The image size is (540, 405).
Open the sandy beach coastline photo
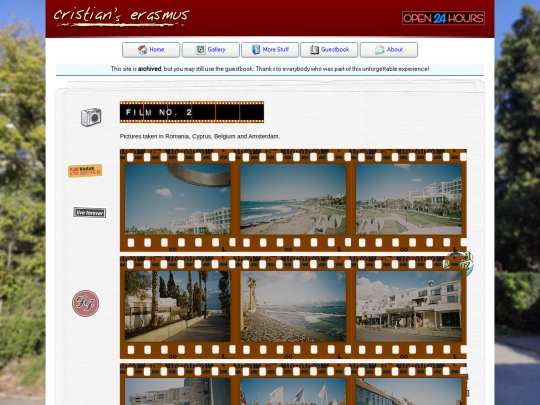(293, 199)
